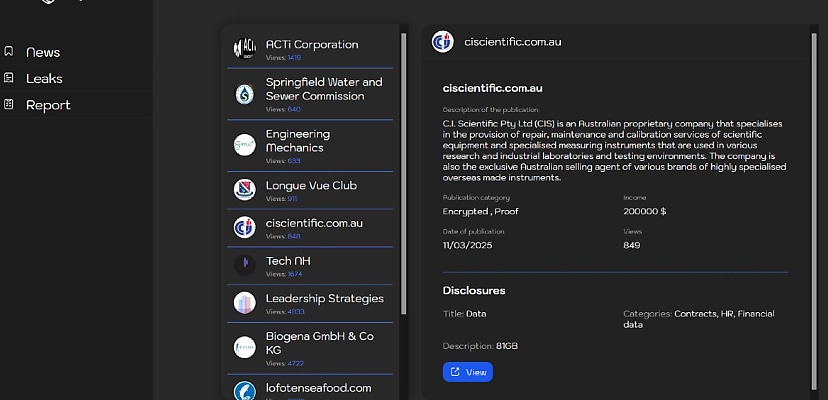Click the leak list scrollbar
Screen dimensions: 828x400
coord(404,174)
